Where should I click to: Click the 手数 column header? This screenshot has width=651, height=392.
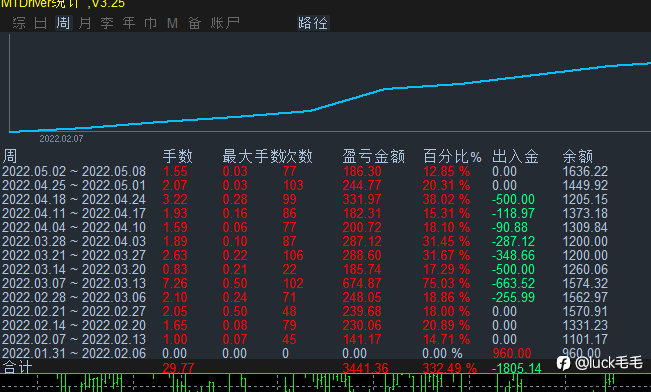tap(178, 157)
